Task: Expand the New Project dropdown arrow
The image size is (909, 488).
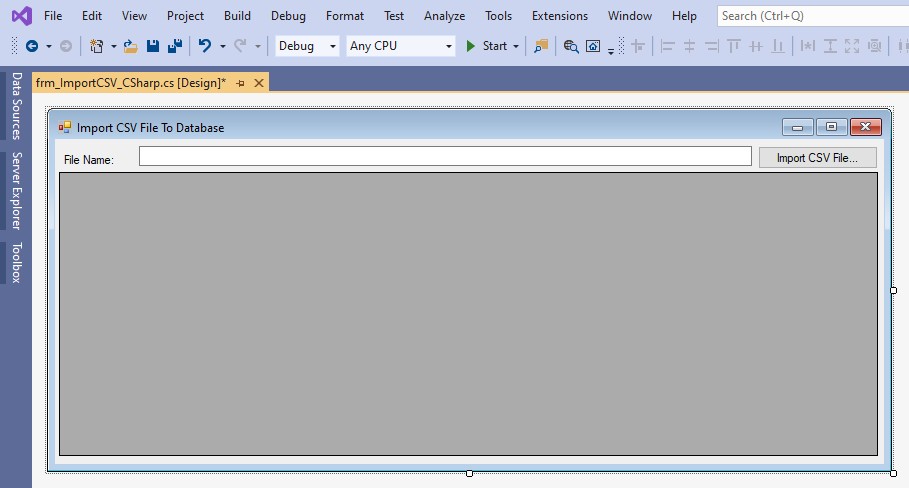Action: coord(114,46)
